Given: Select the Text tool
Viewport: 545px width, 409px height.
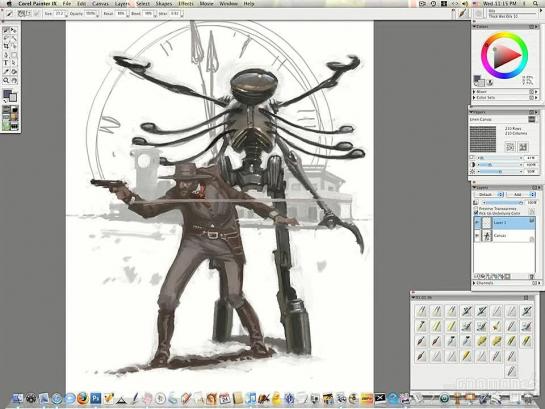Looking at the screenshot, I should (x=6, y=63).
